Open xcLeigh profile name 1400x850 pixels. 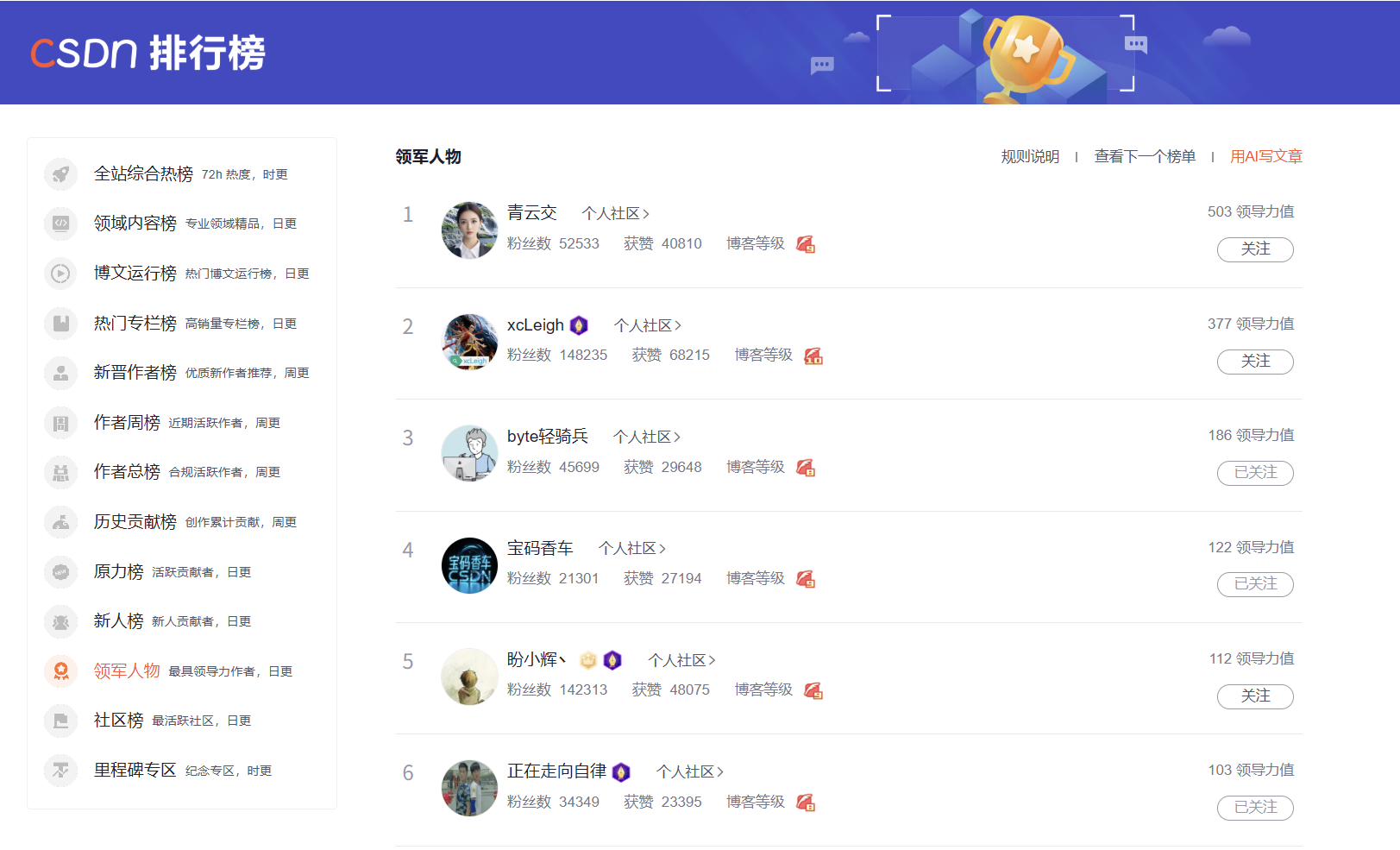536,325
